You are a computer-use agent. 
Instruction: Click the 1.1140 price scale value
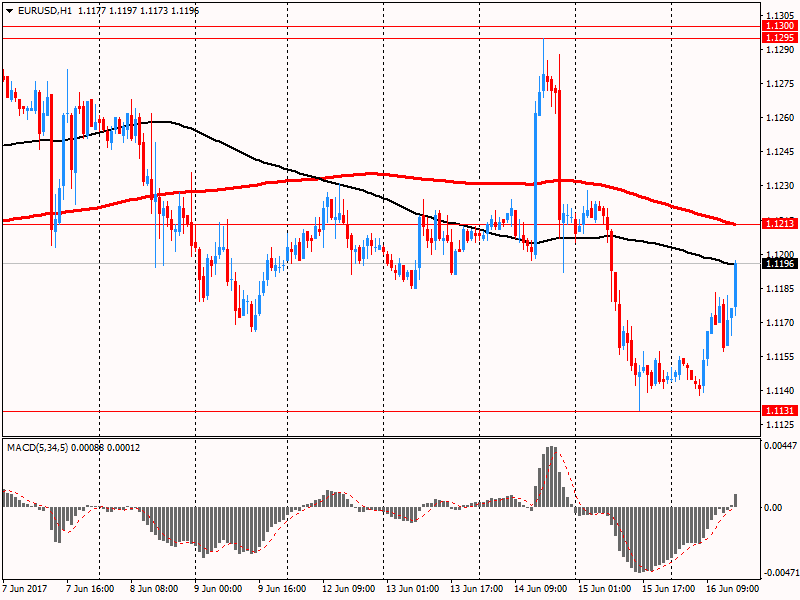tap(780, 391)
